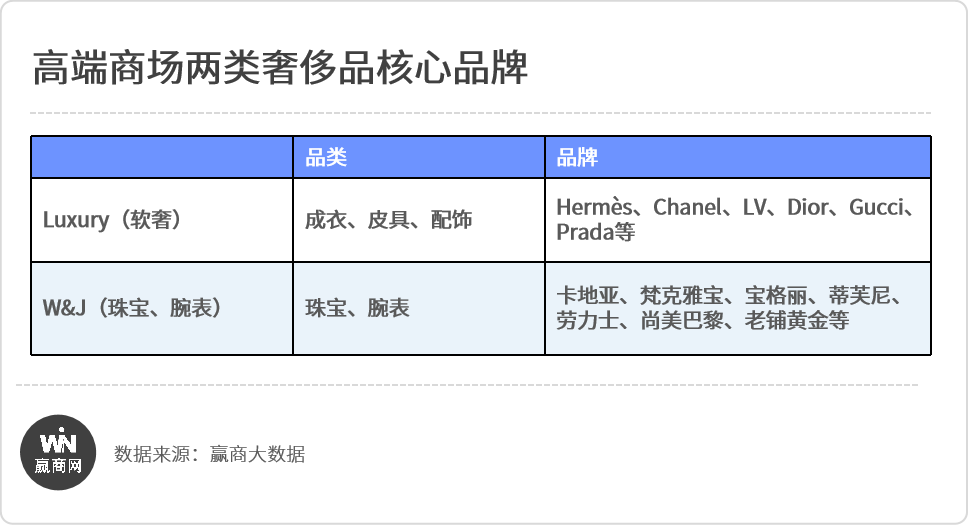Click the 蒂芙尼 brand text
Viewport: 968px width, 525px height.
tap(859, 295)
